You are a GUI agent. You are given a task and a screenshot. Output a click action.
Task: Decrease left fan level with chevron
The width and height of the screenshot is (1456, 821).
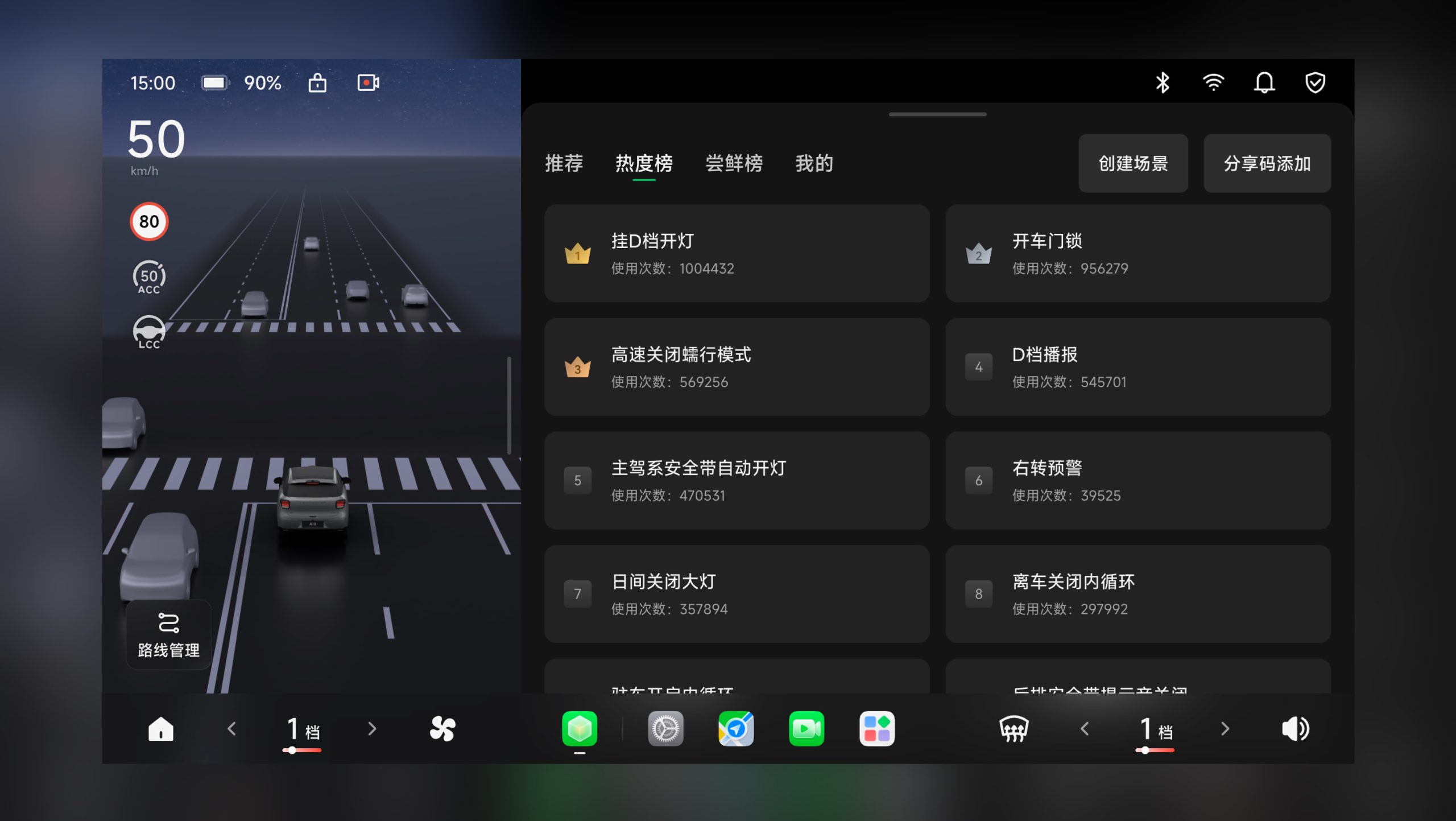coord(231,729)
